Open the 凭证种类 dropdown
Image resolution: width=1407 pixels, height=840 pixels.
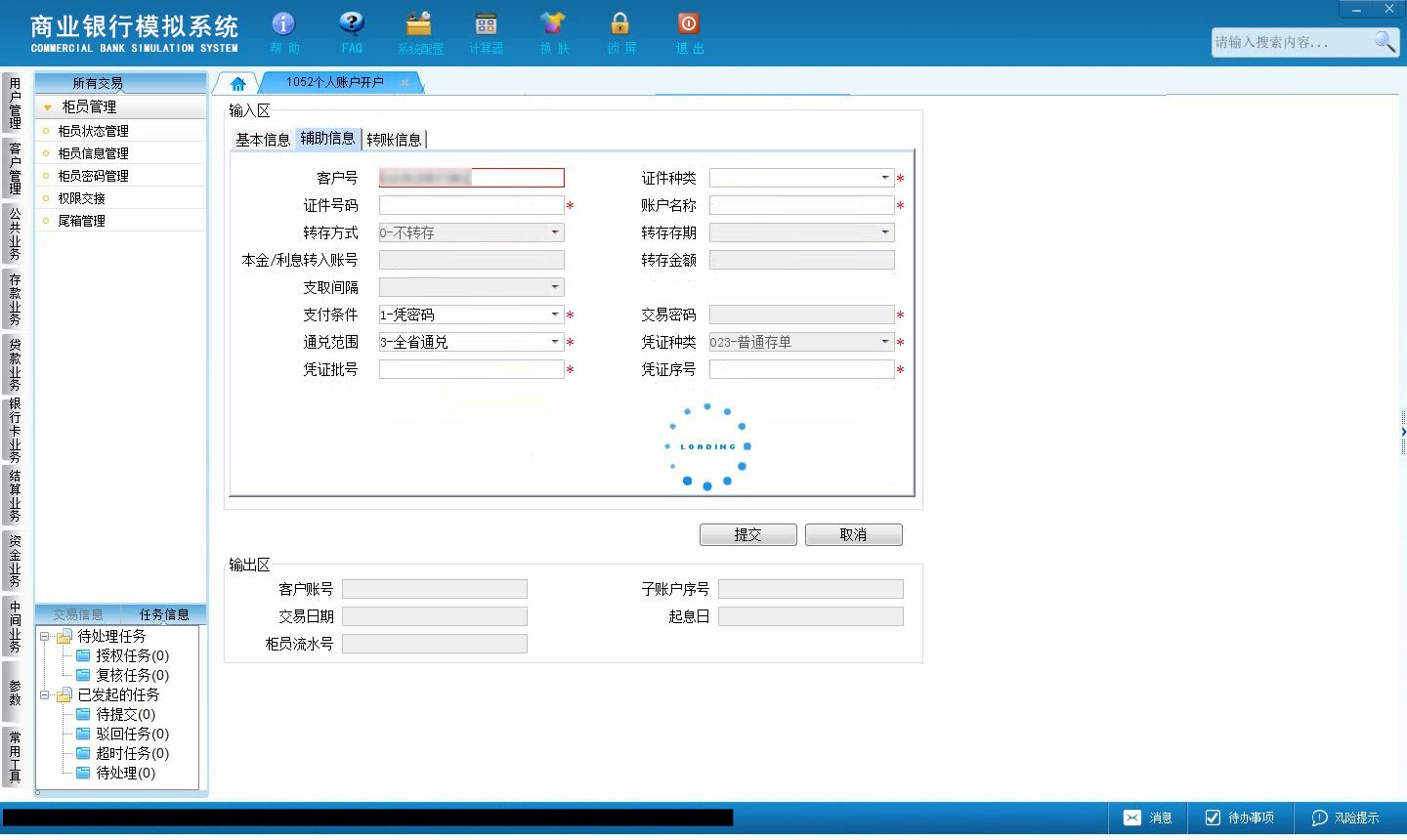point(885,342)
